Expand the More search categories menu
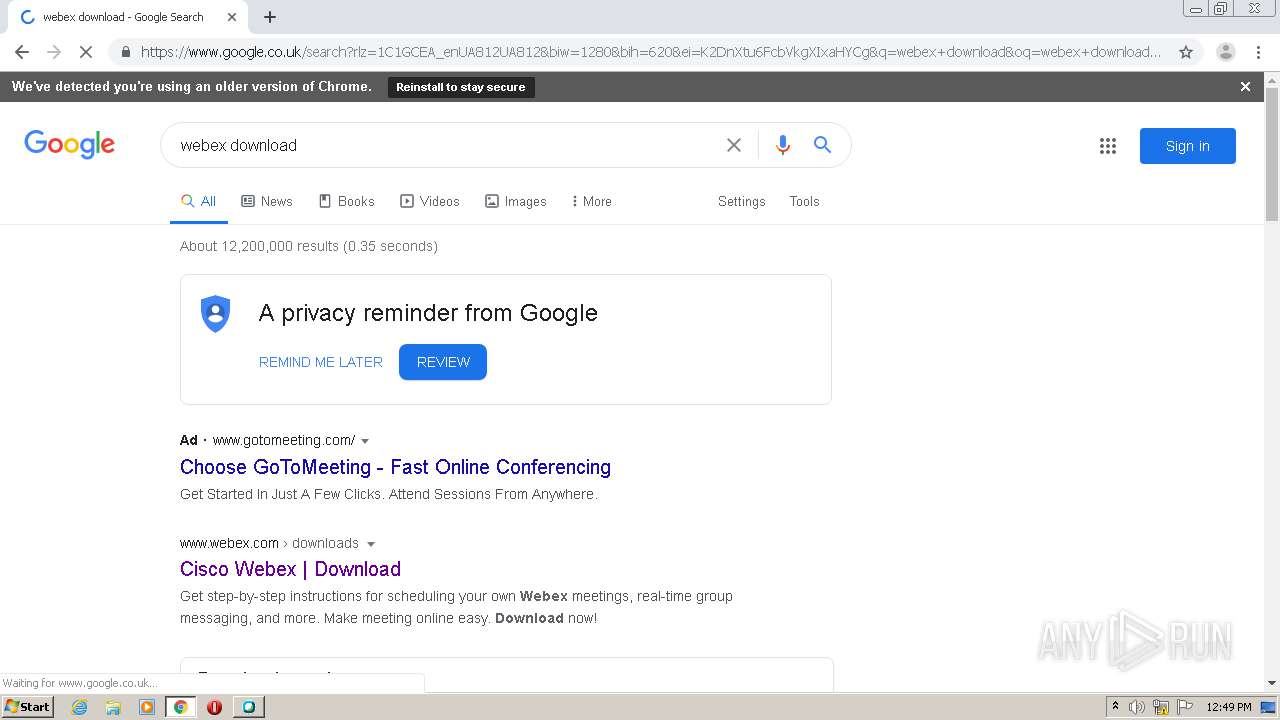Screen dimensions: 1280x720 click(591, 201)
